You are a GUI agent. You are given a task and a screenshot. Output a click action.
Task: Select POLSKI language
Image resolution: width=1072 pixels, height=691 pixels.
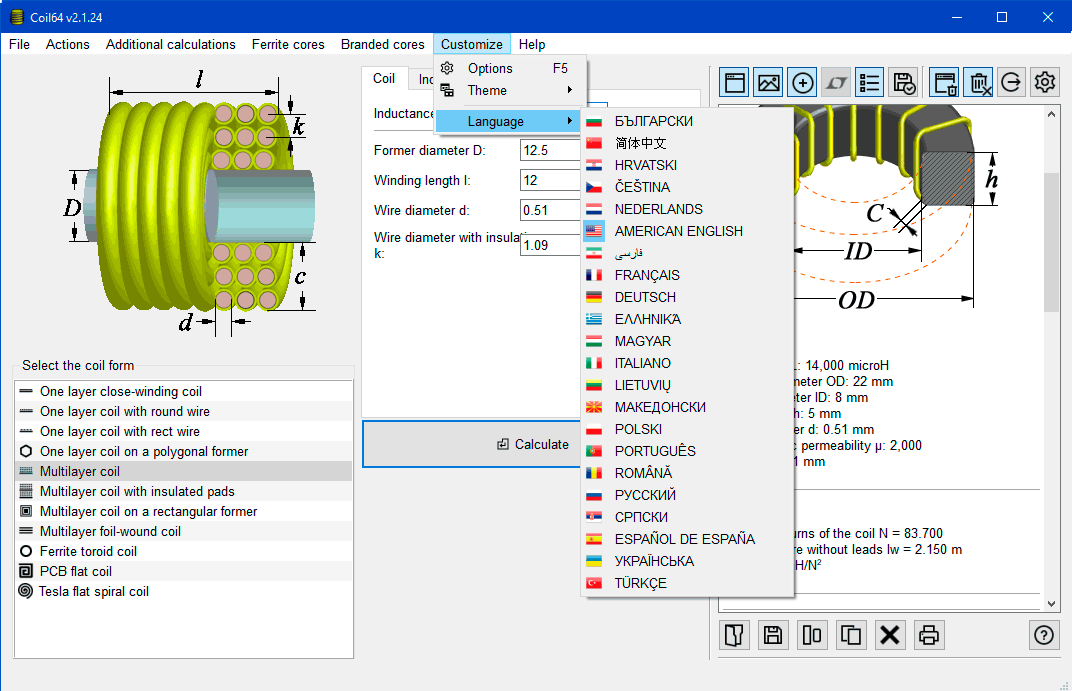tap(687, 429)
